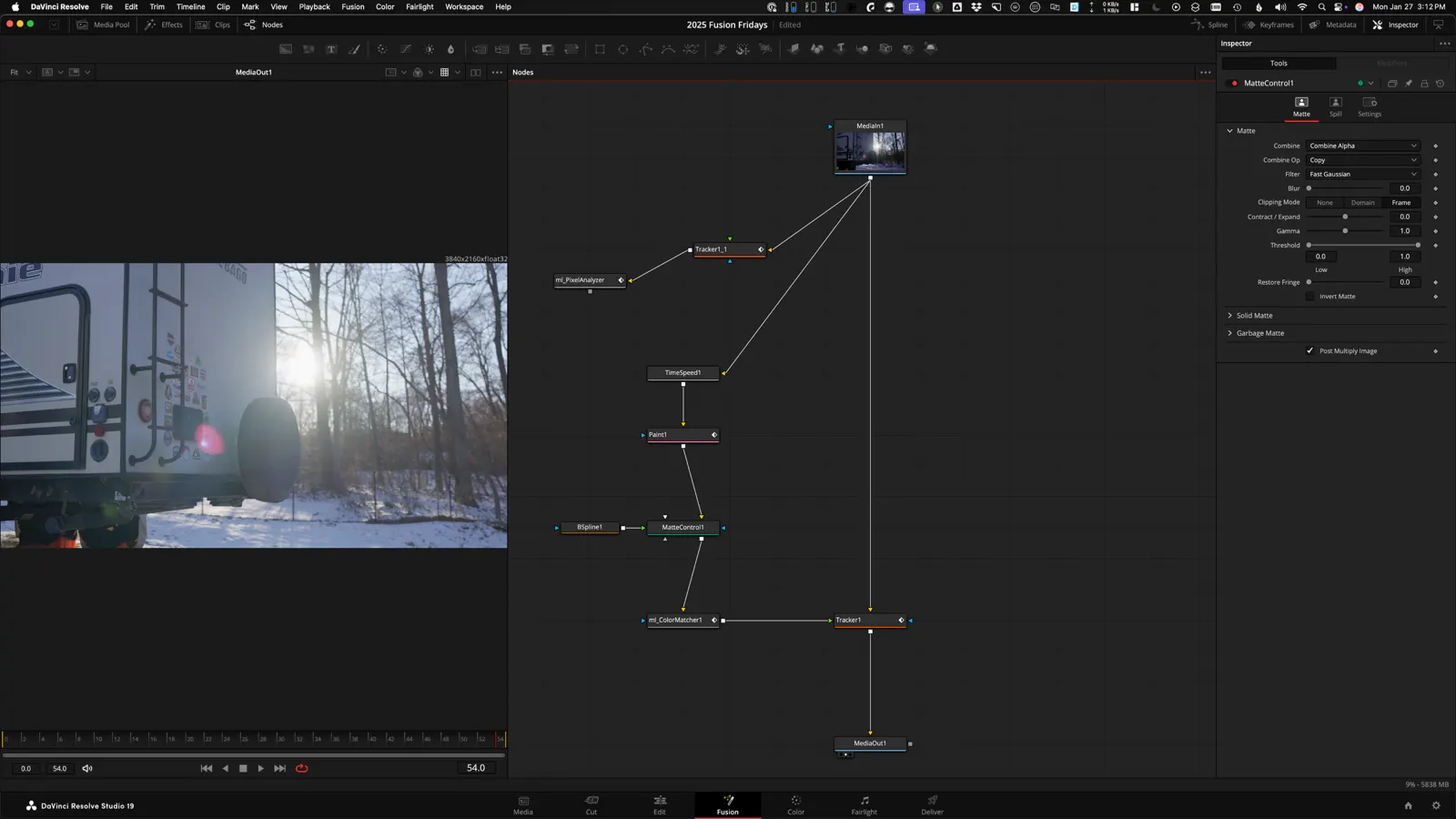Add a particle emitter node from the toolbar
1456x819 pixels.
[x=720, y=49]
